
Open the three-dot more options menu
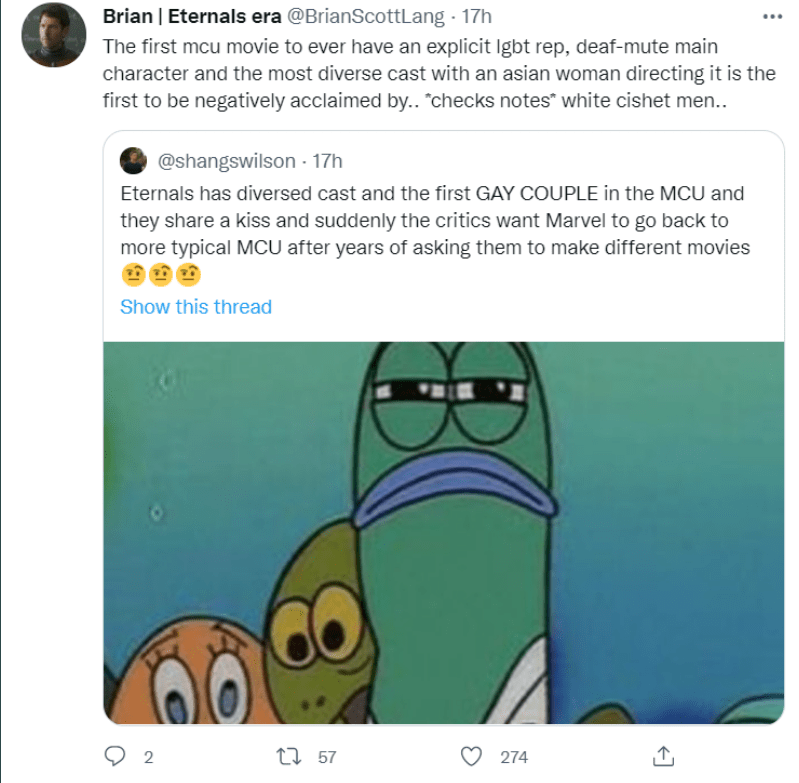[770, 17]
